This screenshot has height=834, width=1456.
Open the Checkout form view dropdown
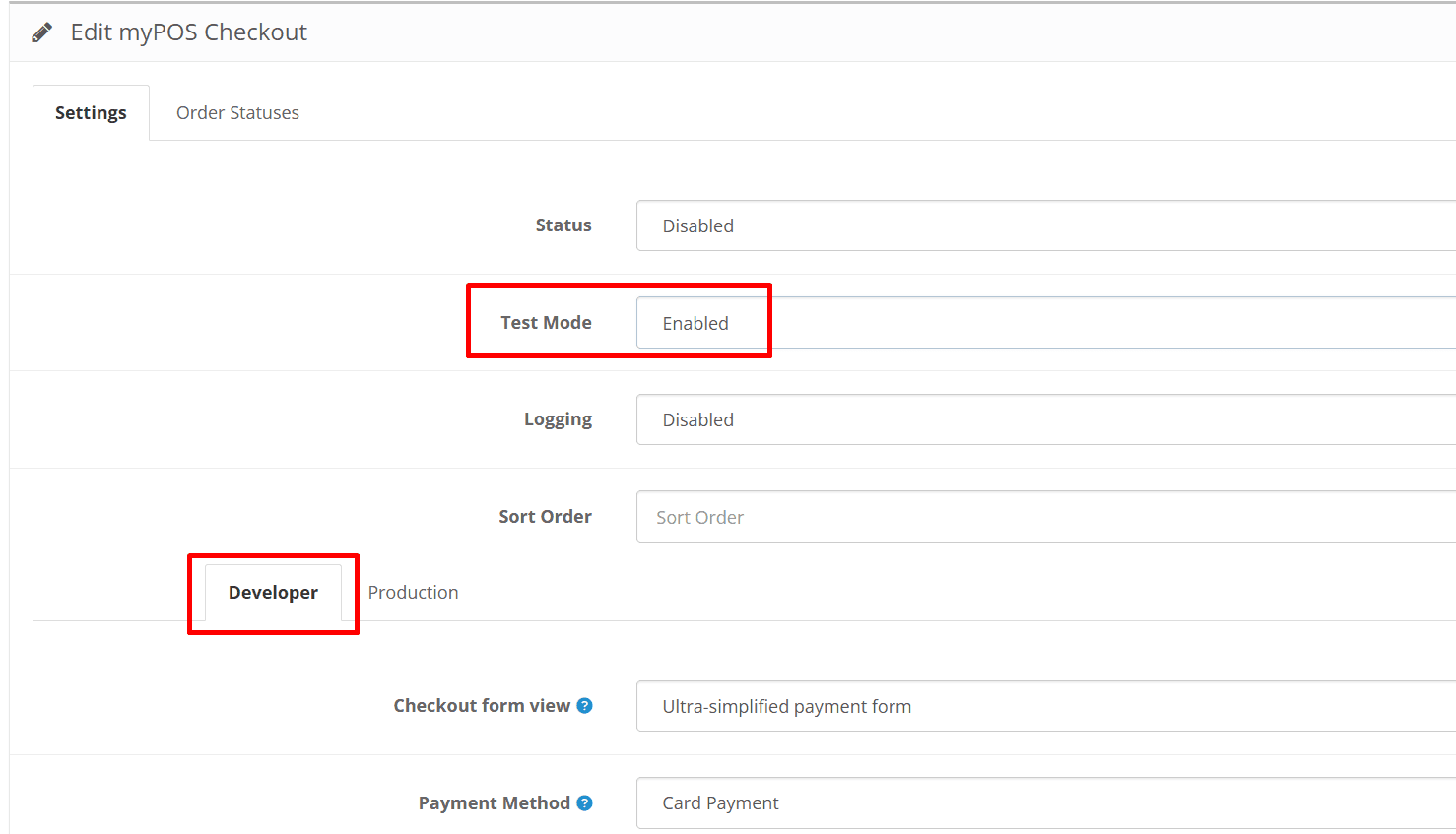[x=1044, y=706]
